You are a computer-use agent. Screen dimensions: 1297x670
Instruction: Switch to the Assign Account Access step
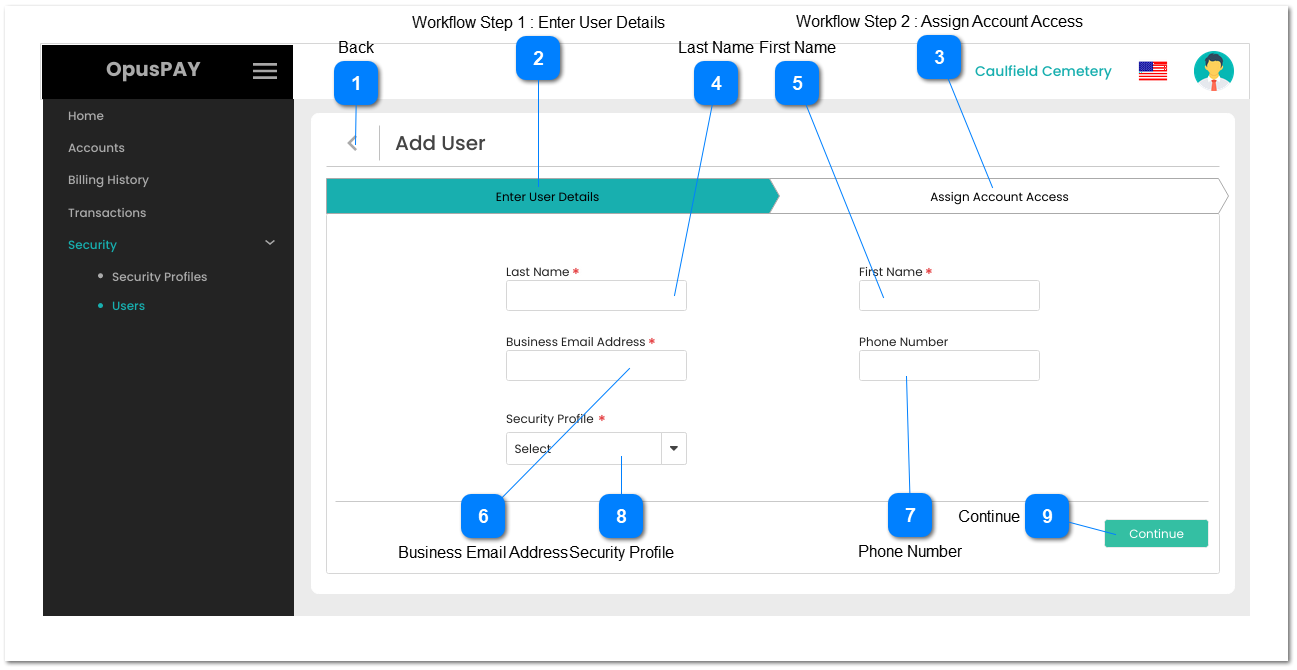pyautogui.click(x=998, y=197)
